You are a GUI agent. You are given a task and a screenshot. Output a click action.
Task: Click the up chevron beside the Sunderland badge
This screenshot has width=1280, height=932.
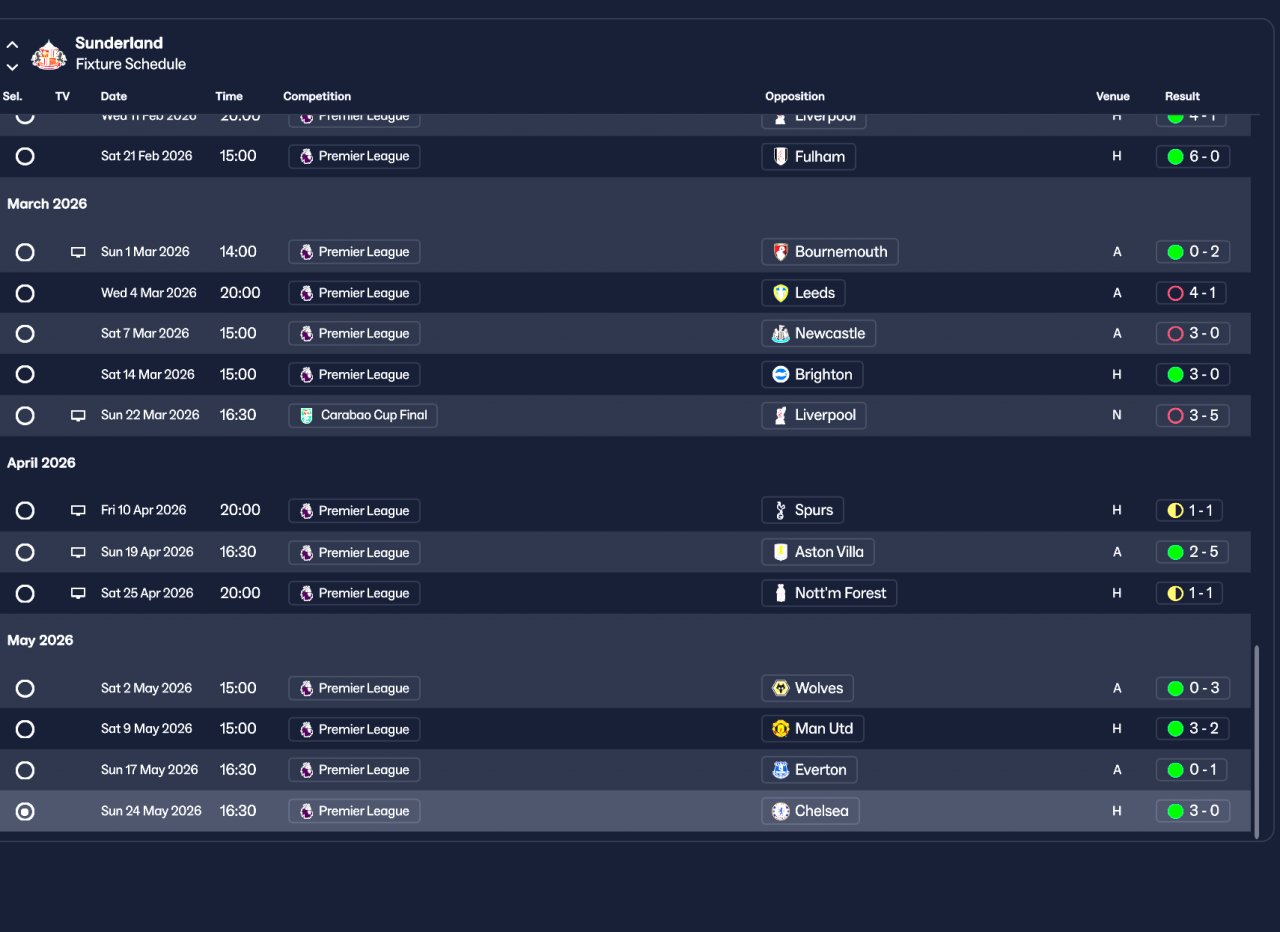[12, 45]
